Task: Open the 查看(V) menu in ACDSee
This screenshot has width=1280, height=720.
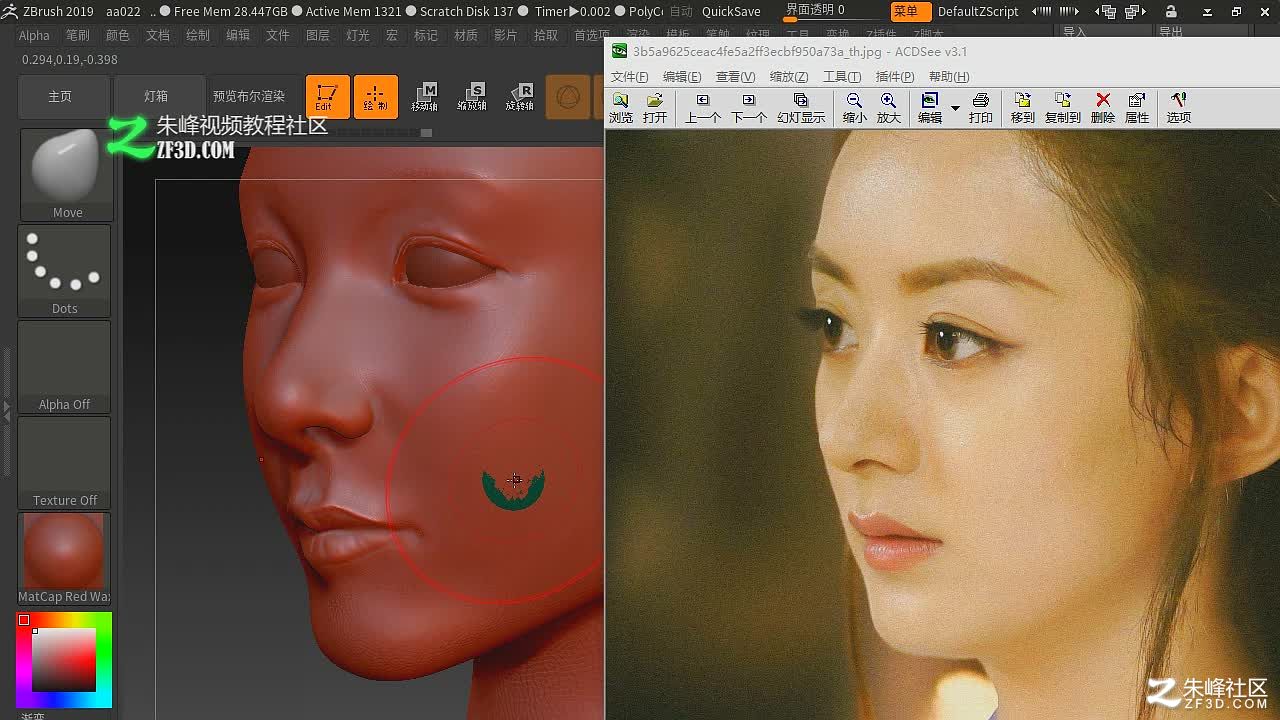Action: click(735, 77)
